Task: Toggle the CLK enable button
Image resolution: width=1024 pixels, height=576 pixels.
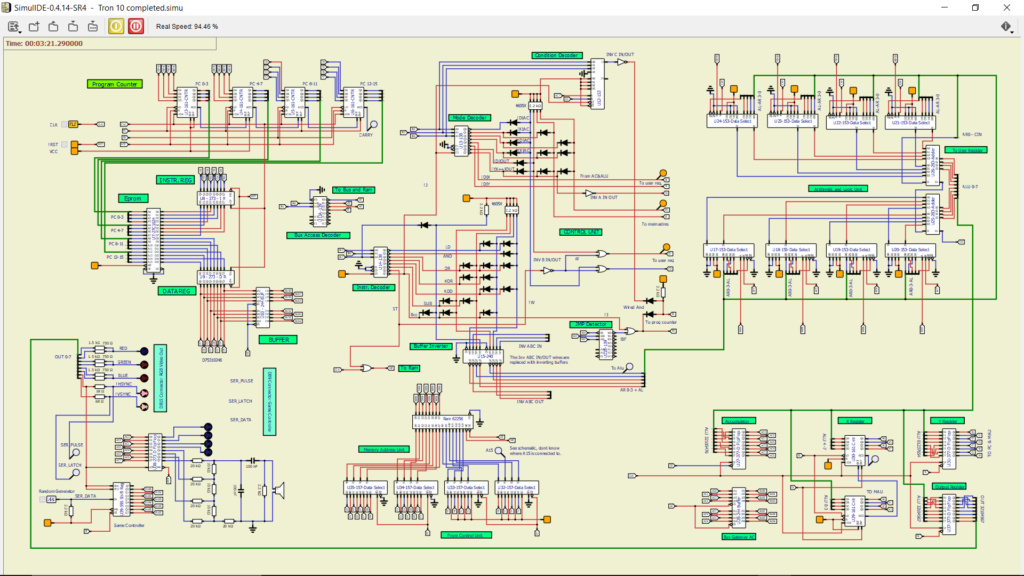Action: click(64, 124)
